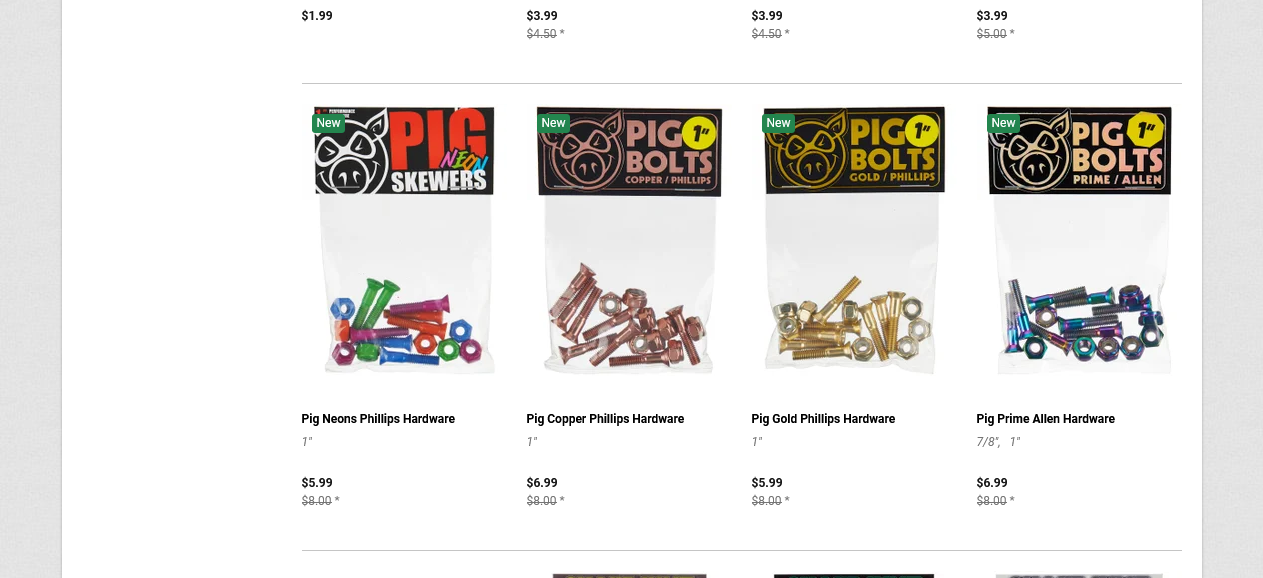This screenshot has width=1263, height=578.
Task: Click the New badge on Neons Skewers
Action: point(329,123)
